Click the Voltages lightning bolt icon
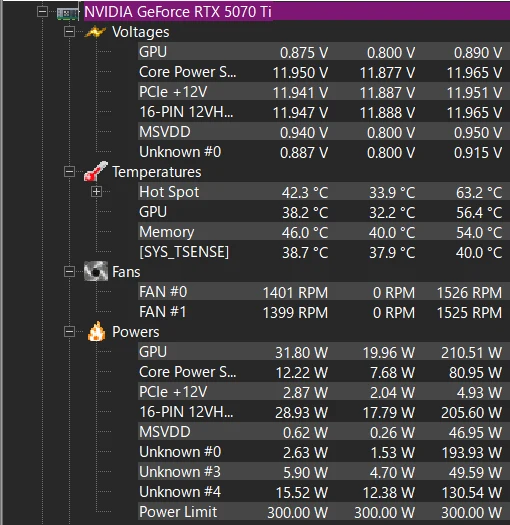 pos(95,32)
